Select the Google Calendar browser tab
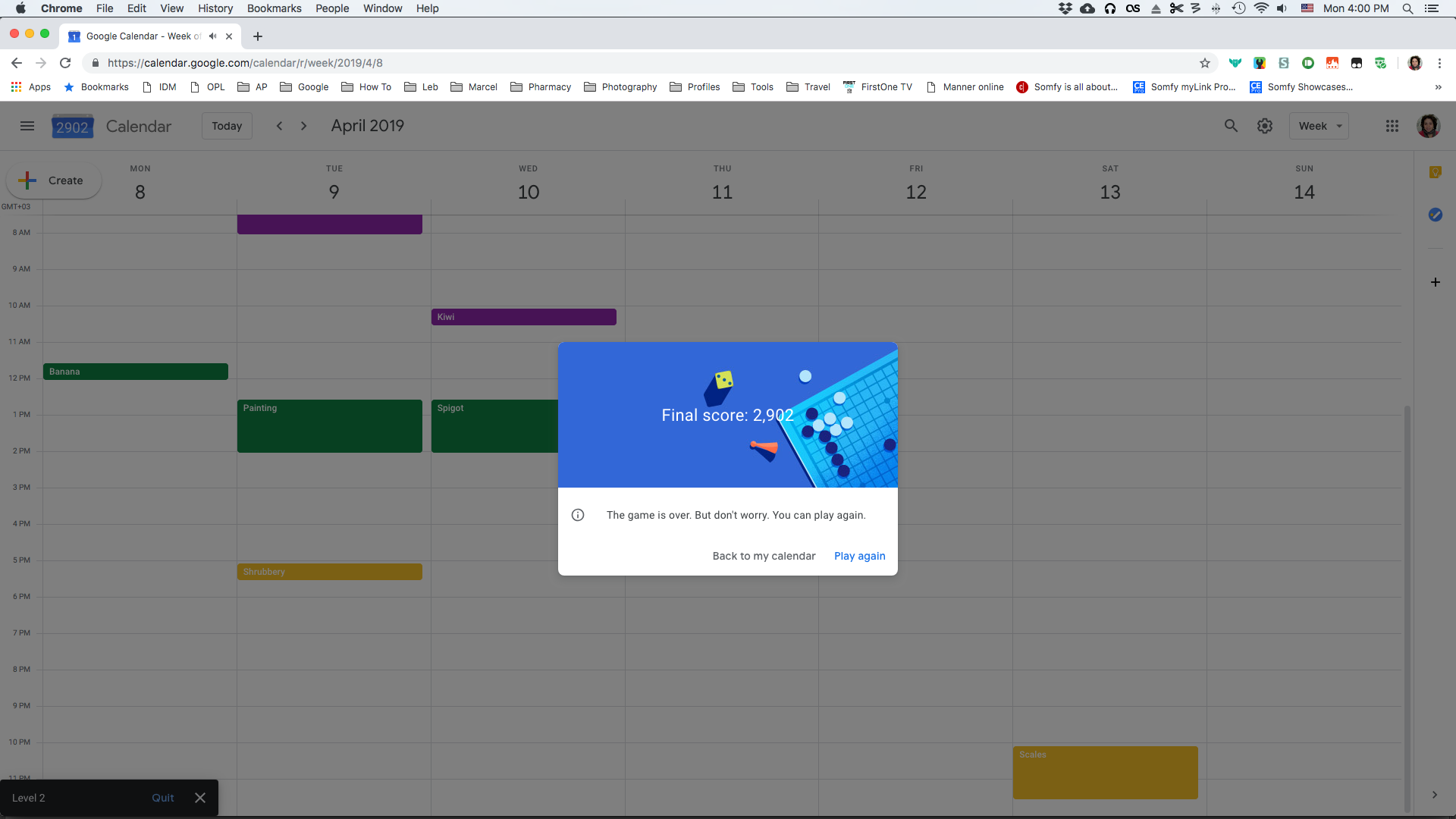Viewport: 1456px width, 819px height. tap(136, 36)
